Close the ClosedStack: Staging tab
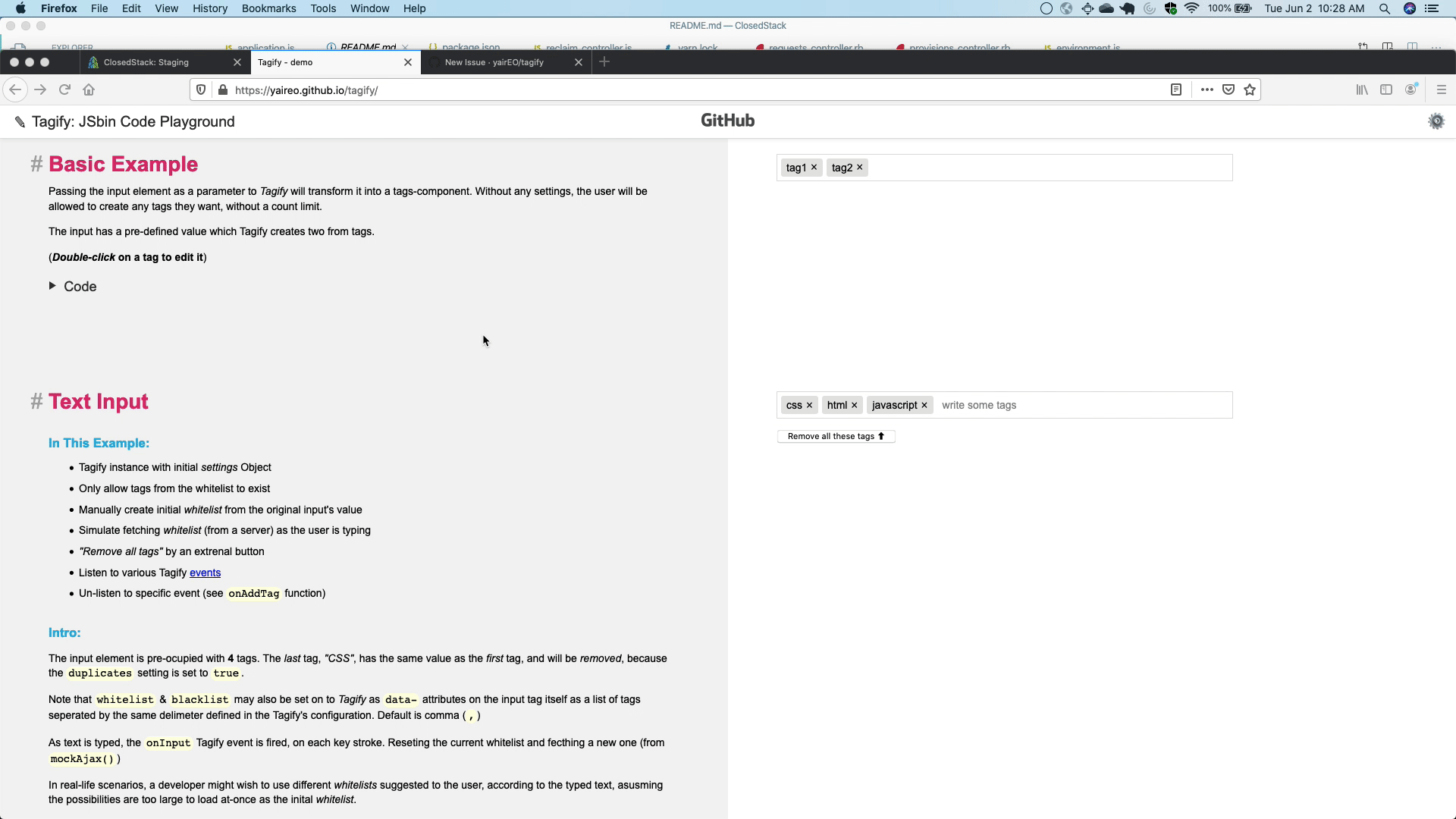Screen dimensions: 1456x819 [x=237, y=62]
